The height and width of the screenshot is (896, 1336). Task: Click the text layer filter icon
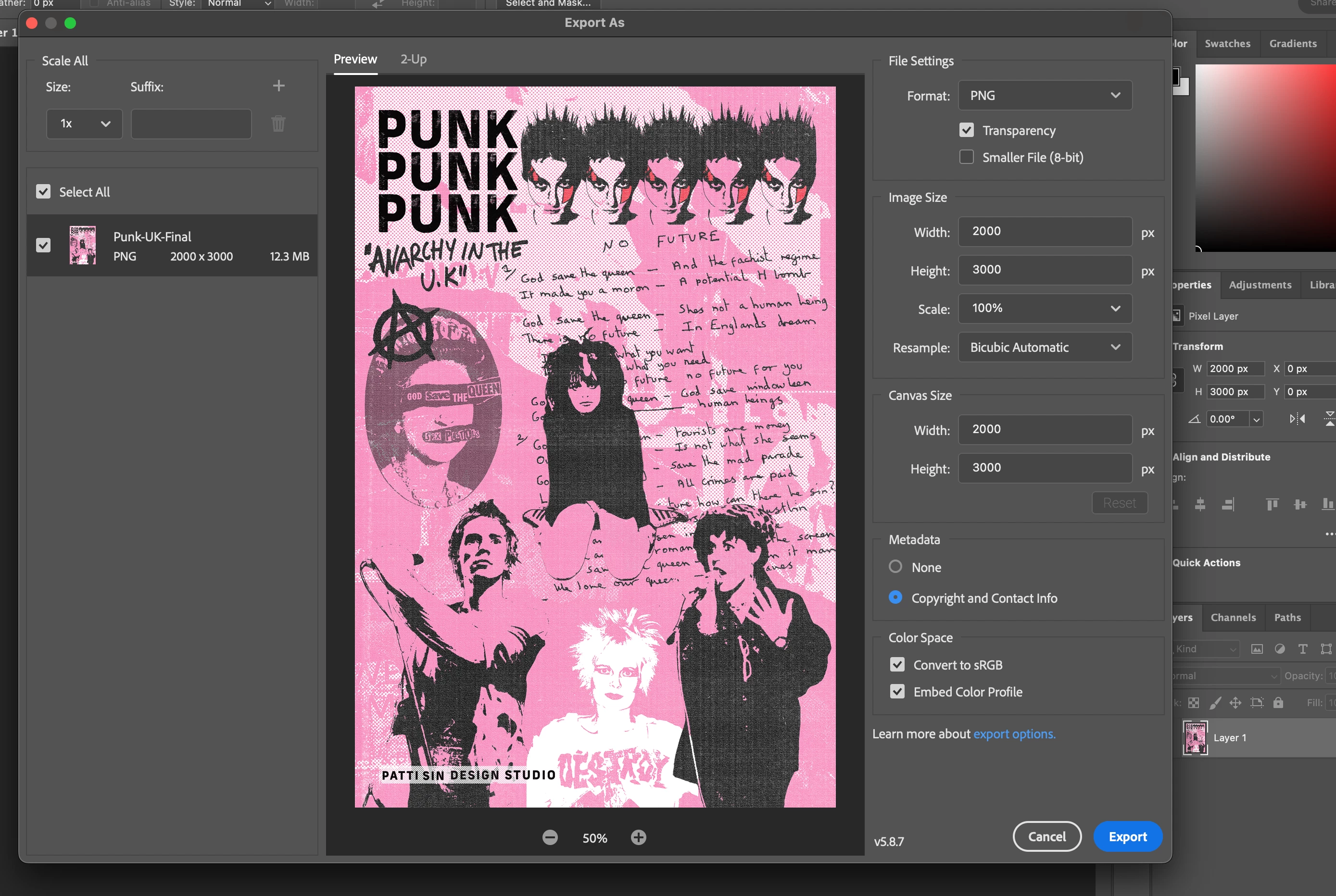[1303, 648]
